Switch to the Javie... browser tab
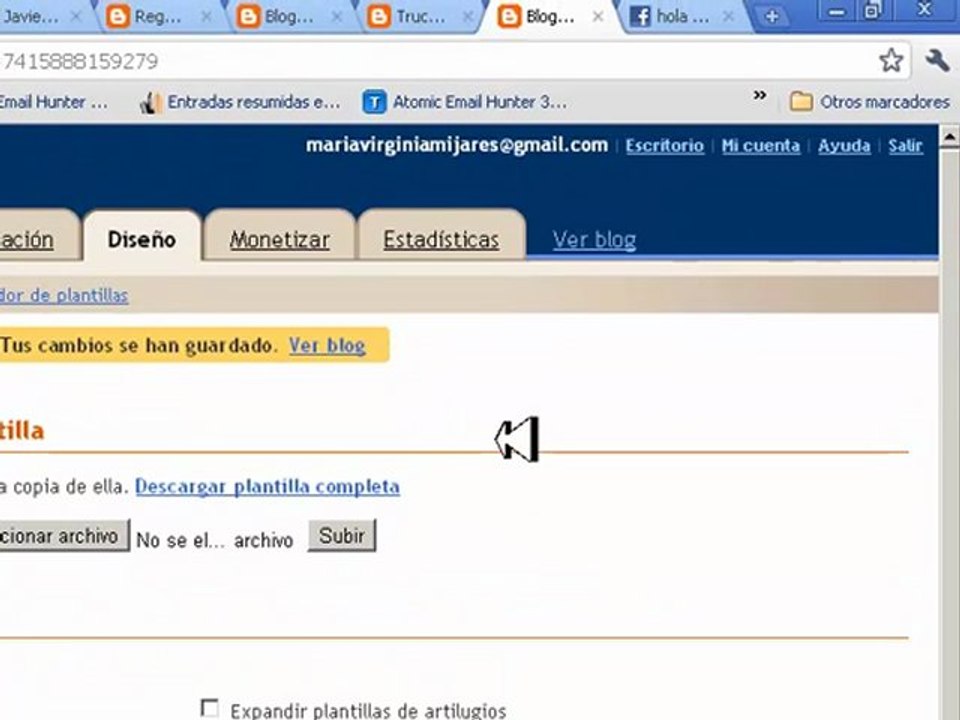The image size is (960, 720). tap(40, 17)
